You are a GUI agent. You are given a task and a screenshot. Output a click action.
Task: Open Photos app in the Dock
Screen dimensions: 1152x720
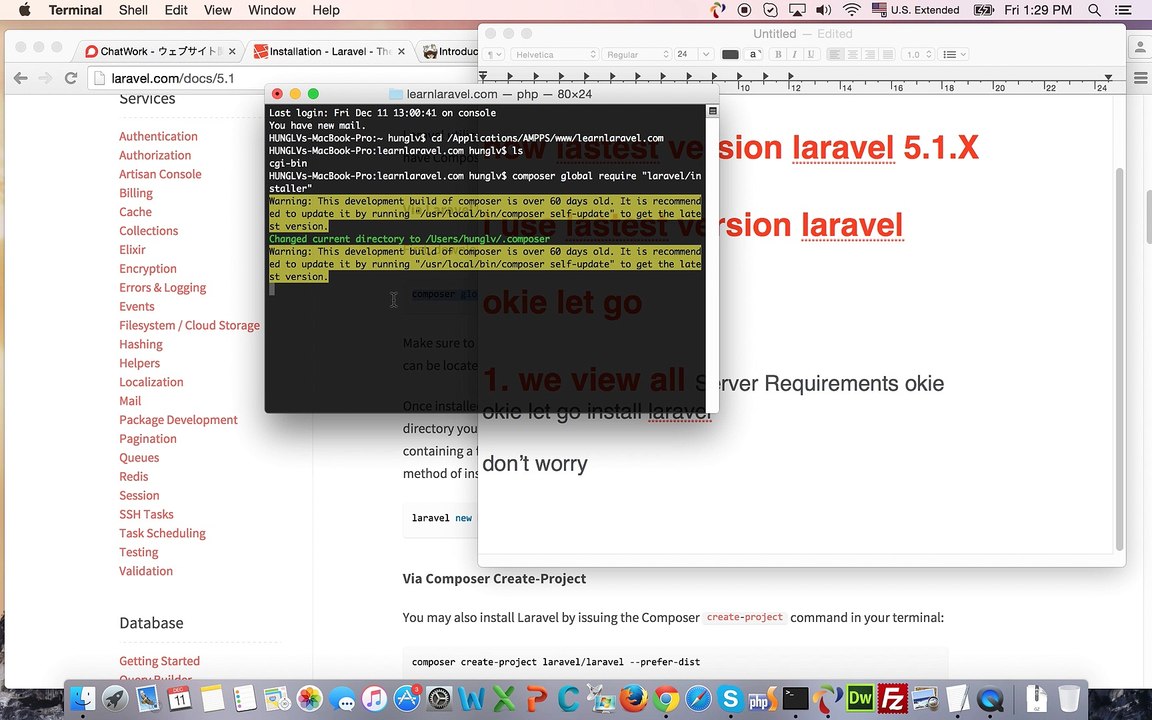[x=309, y=698]
